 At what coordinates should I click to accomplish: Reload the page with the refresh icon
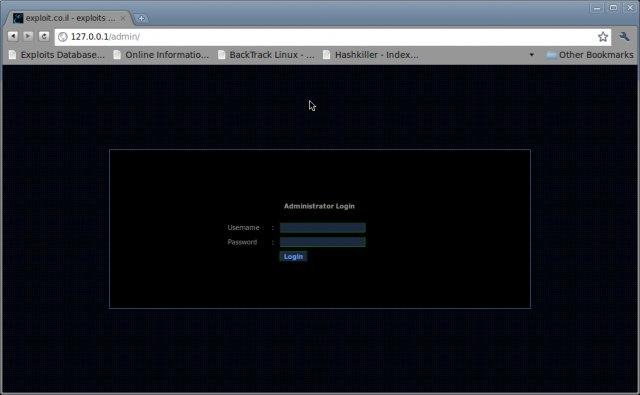(44, 36)
